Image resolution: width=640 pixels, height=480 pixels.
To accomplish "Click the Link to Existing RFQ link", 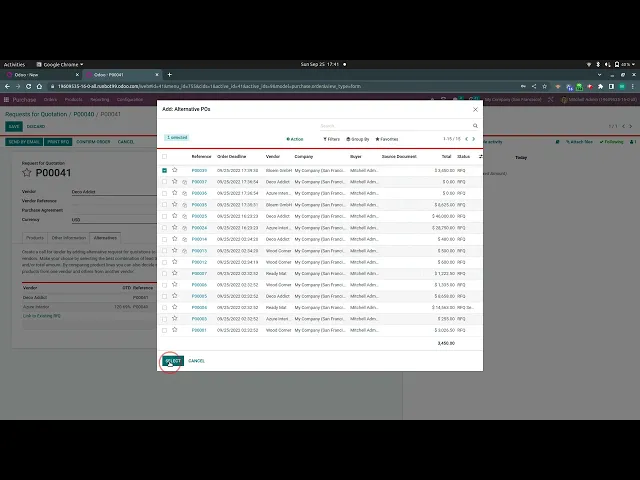I will point(42,316).
